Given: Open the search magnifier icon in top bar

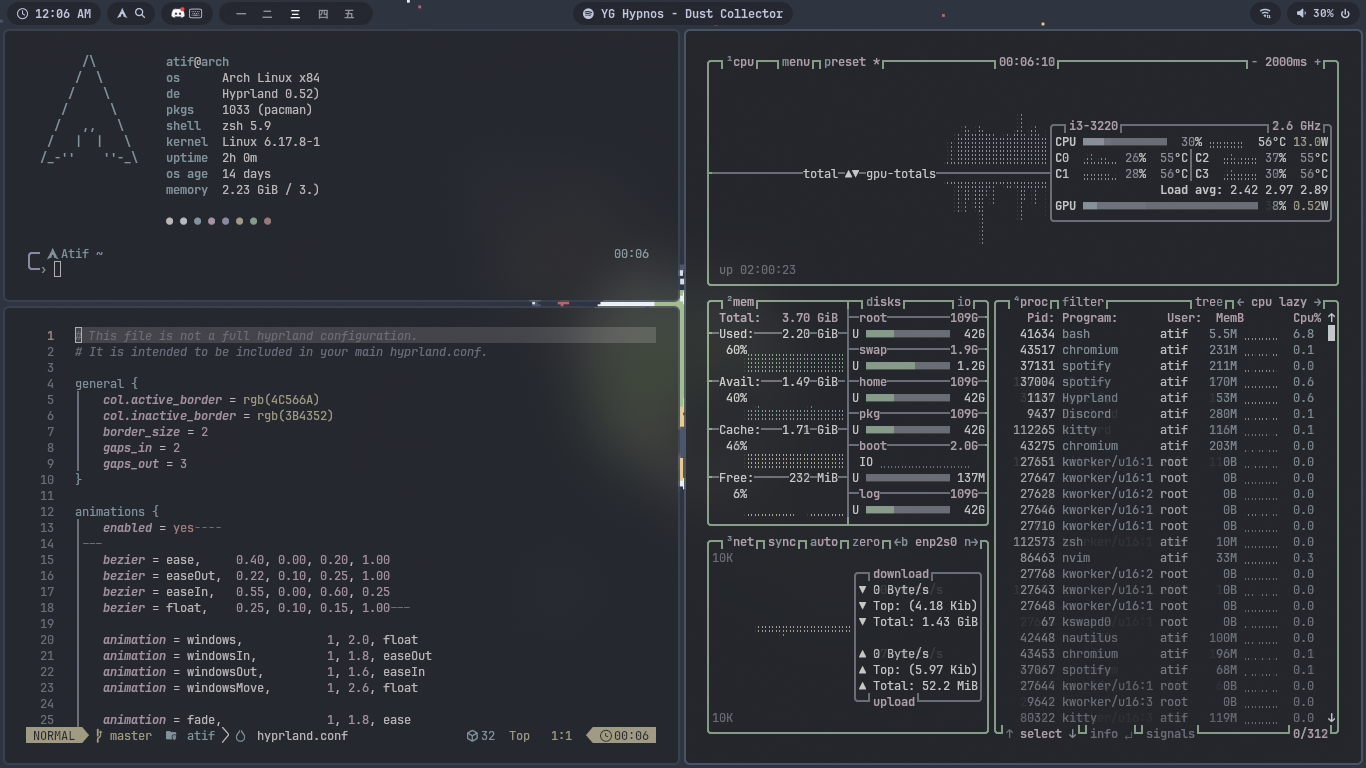Looking at the screenshot, I should [141, 14].
